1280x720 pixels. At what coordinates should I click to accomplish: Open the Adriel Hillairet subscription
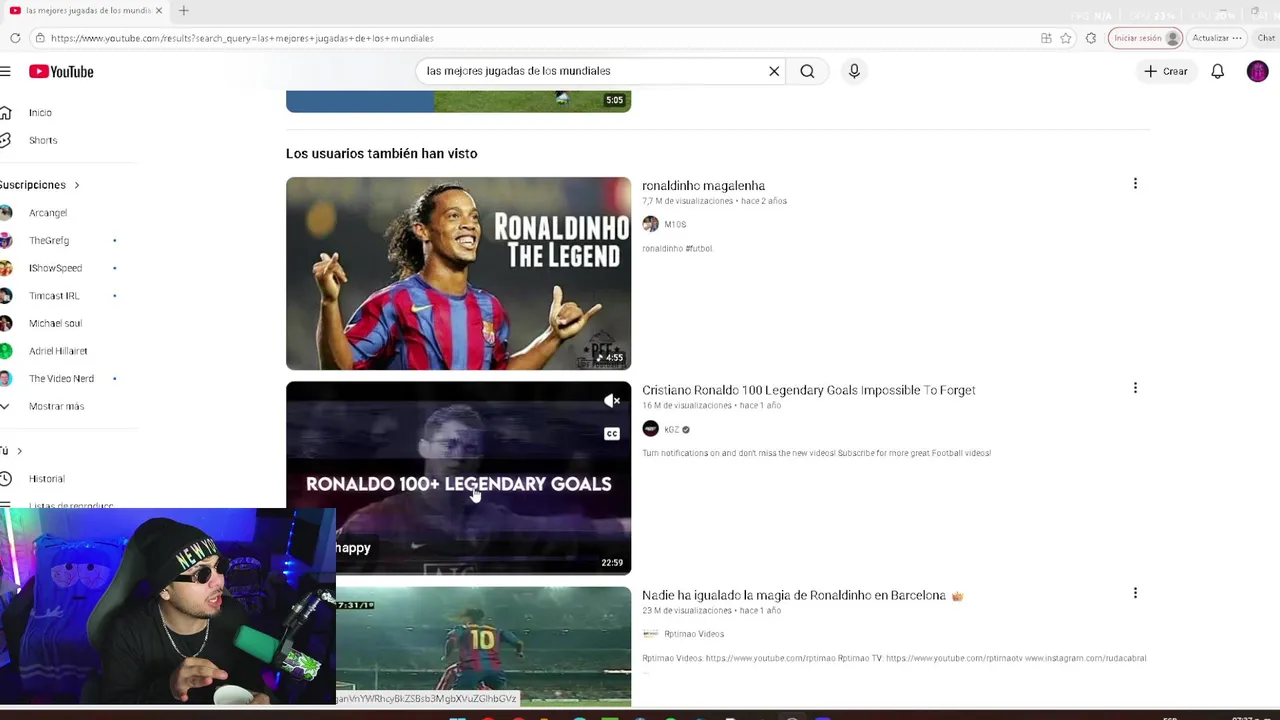tap(60, 351)
